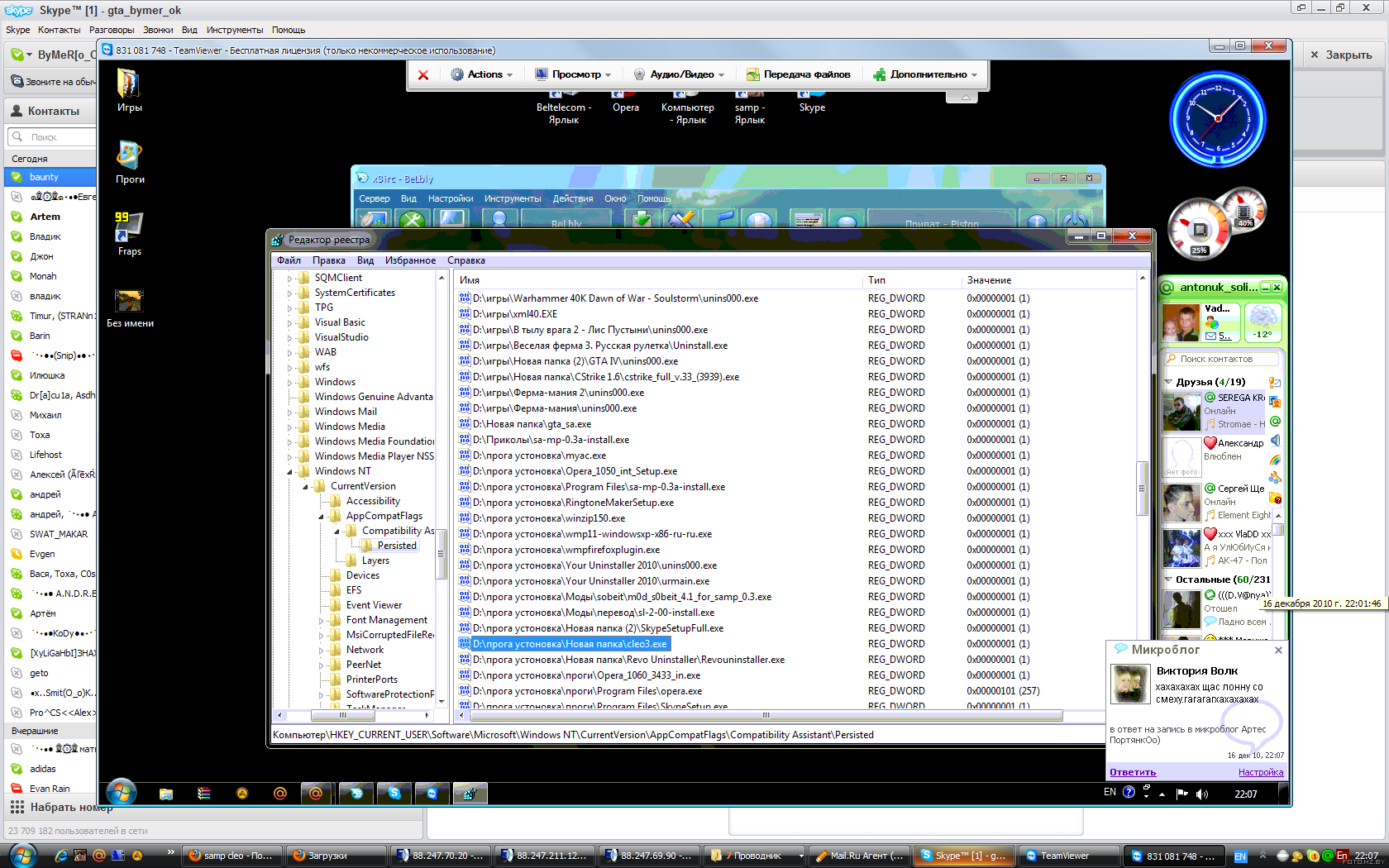Click the WinRAR icon in remote taskbar
The height and width of the screenshot is (868, 1389).
[x=204, y=794]
